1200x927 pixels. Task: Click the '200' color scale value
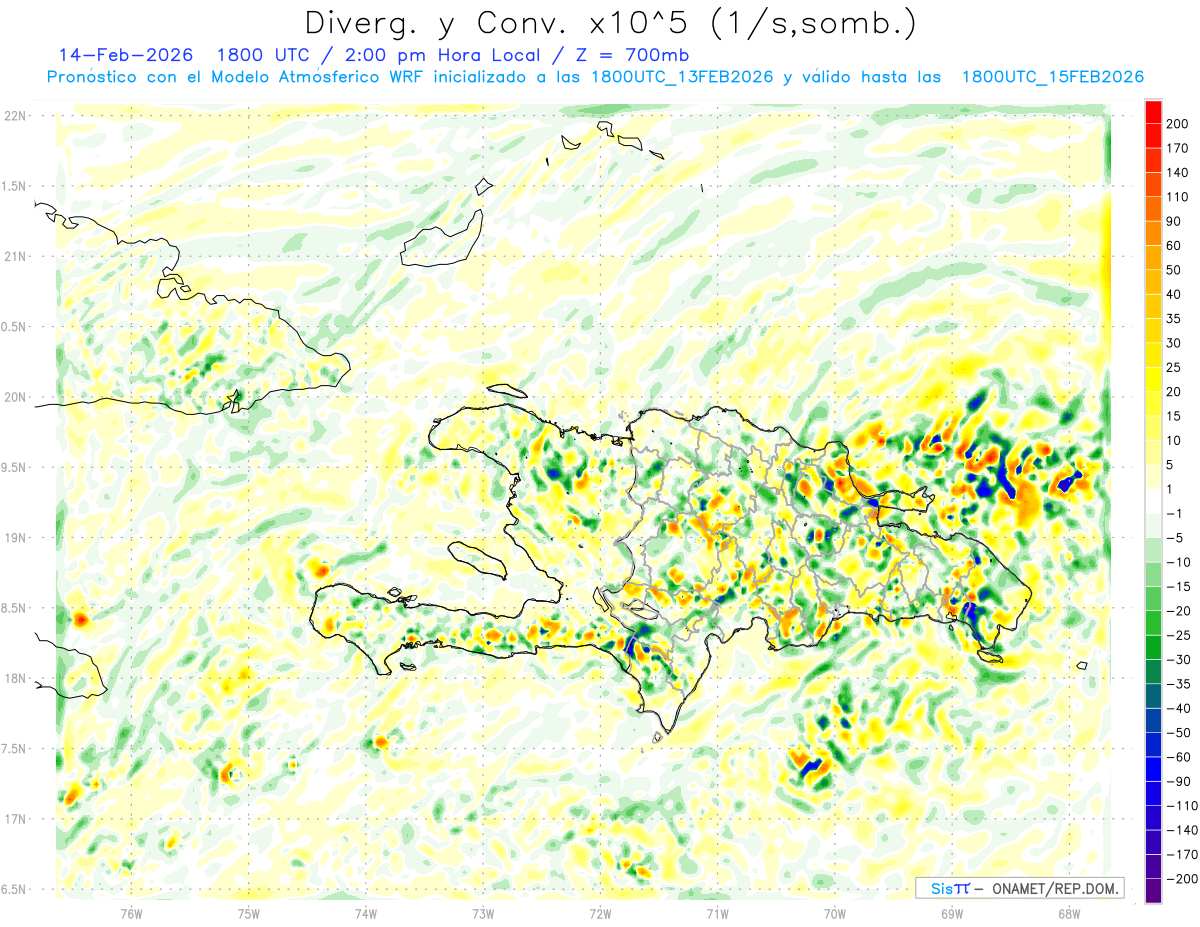coord(1177,123)
